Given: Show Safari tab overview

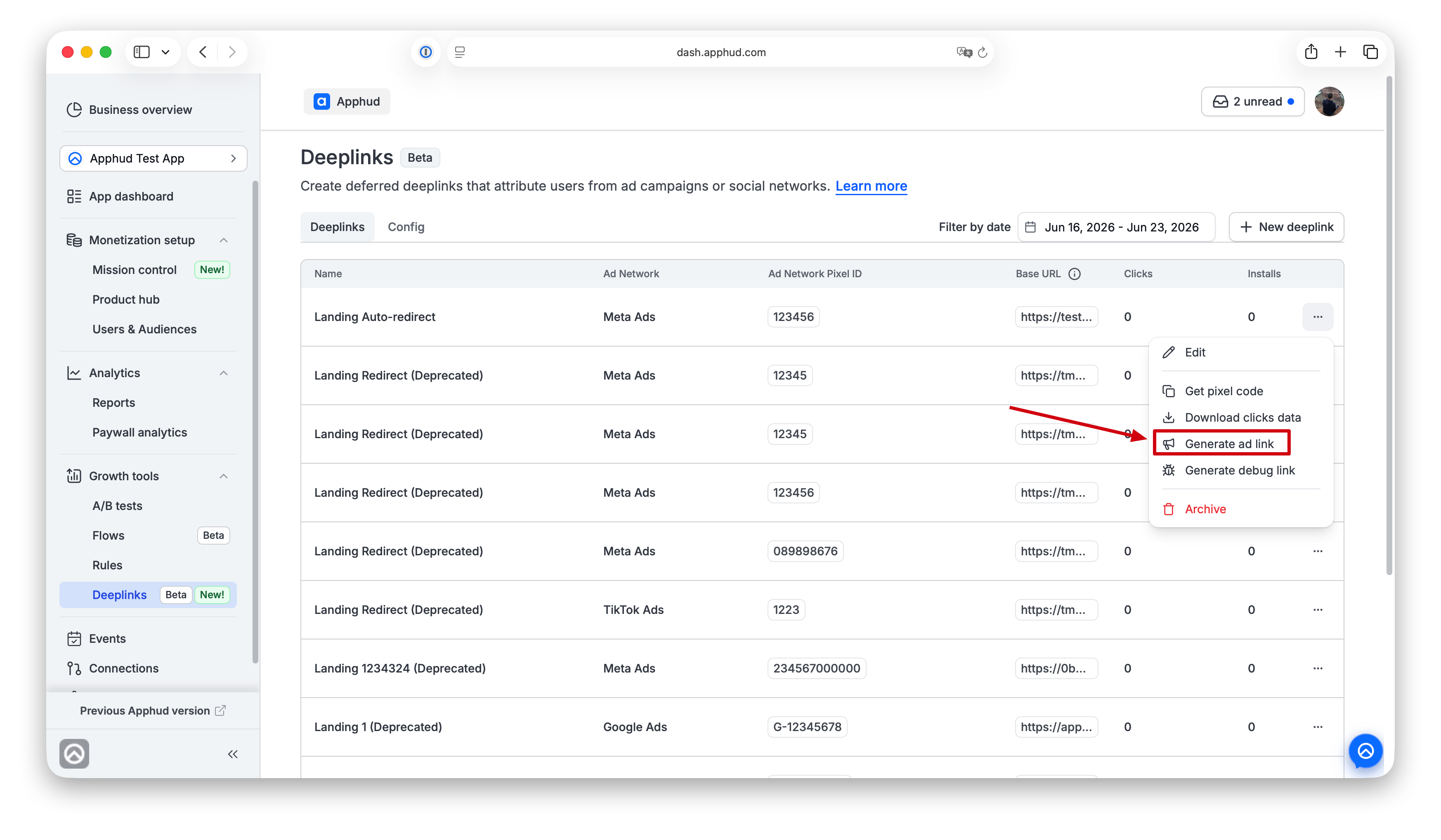Looking at the screenshot, I should 1371,52.
